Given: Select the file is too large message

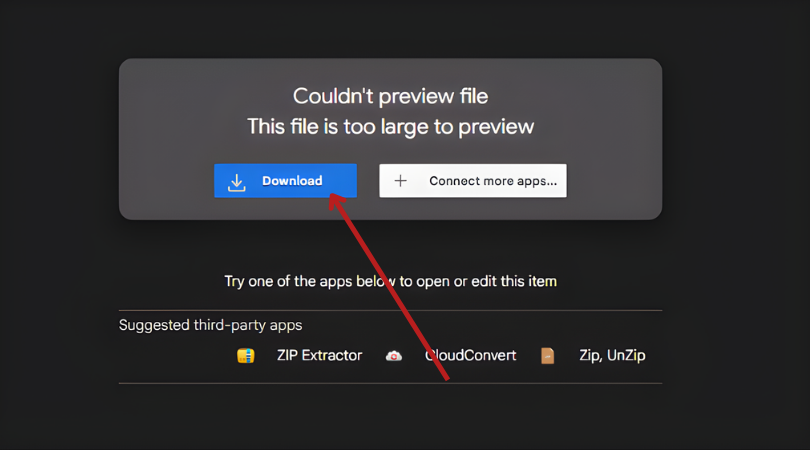Looking at the screenshot, I should click(390, 127).
